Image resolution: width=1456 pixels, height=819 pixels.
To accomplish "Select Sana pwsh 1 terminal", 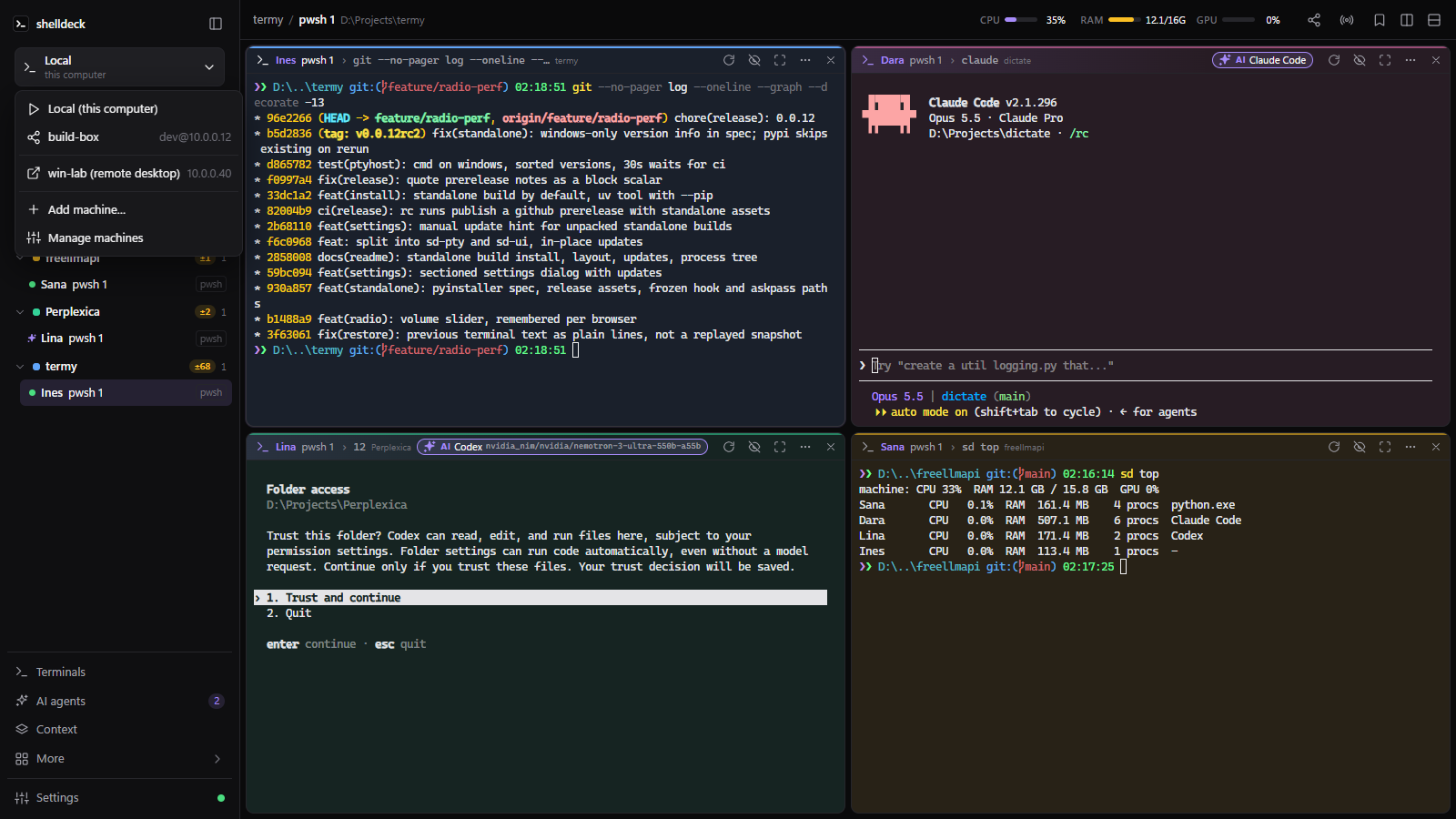I will 126,285.
